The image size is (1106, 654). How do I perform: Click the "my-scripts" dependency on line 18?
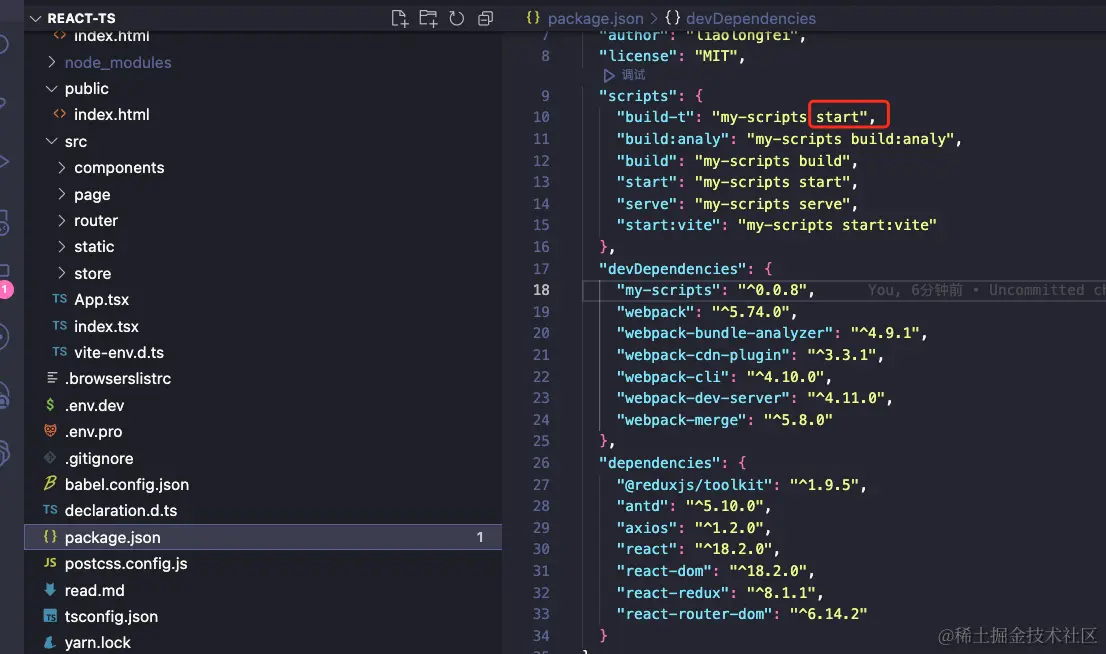tap(667, 290)
